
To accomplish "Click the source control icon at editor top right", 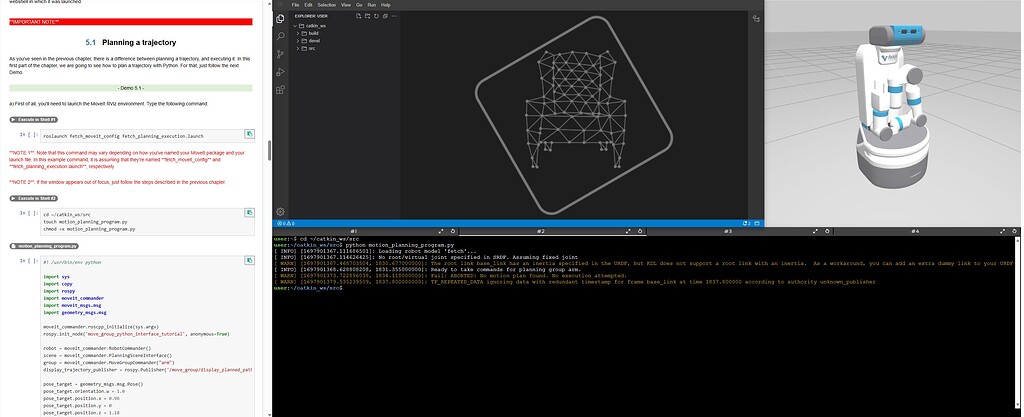I will point(756,19).
